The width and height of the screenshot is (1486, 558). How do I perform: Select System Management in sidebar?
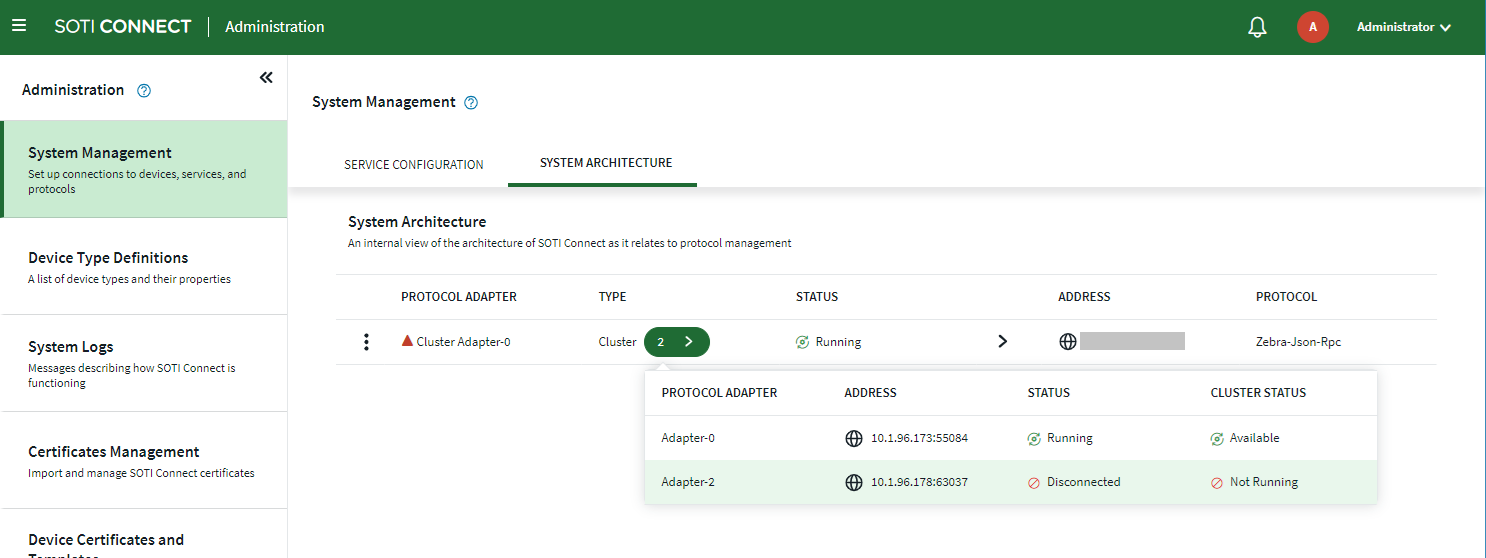(x=144, y=170)
